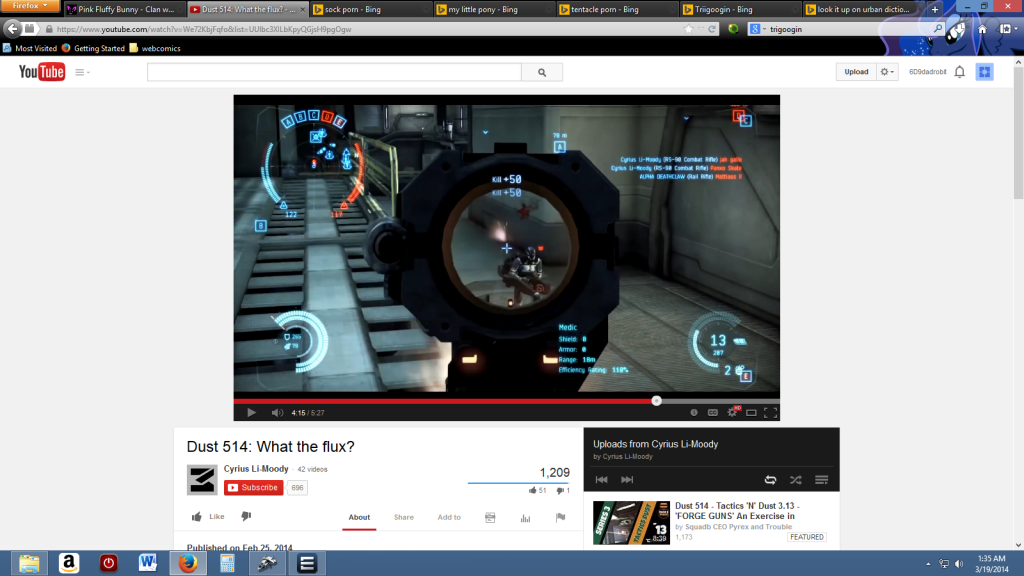Viewport: 1024px width, 576px height.
Task: Open the notifications bell
Action: click(x=959, y=72)
